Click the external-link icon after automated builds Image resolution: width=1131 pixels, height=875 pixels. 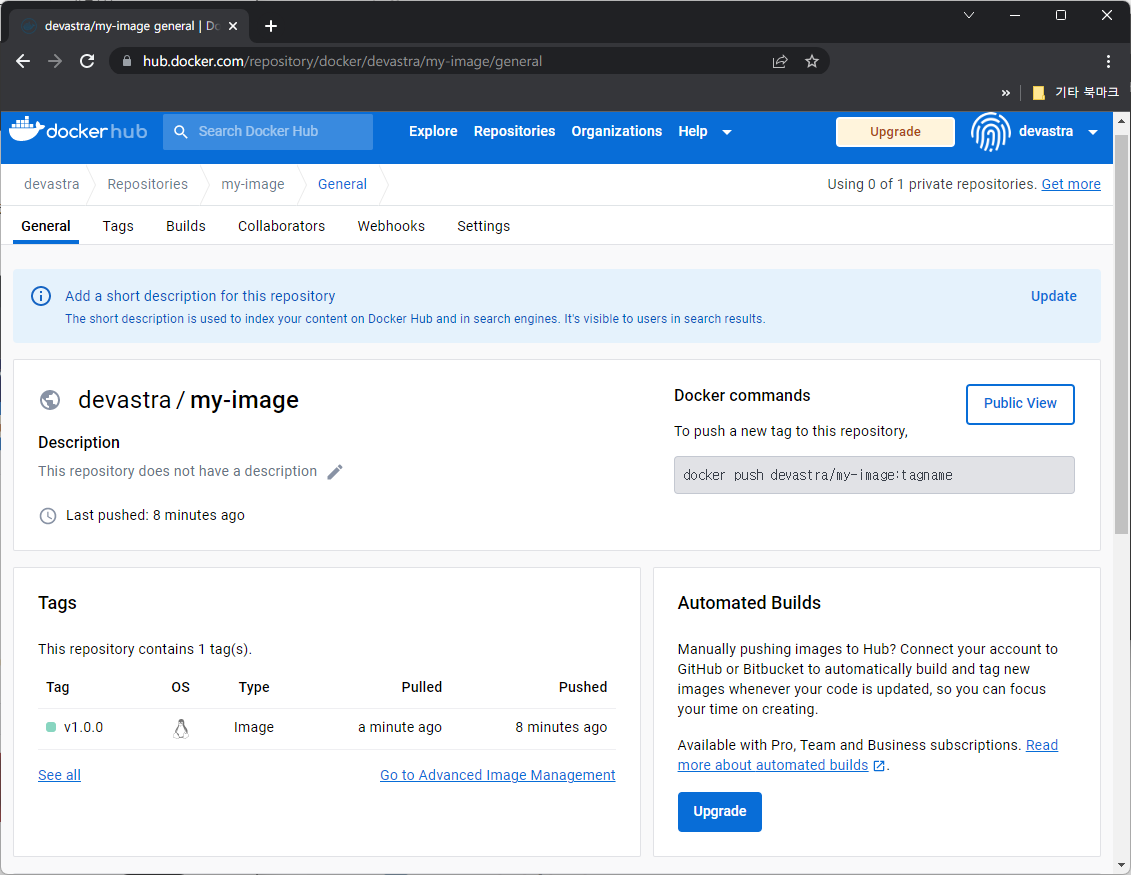[879, 766]
